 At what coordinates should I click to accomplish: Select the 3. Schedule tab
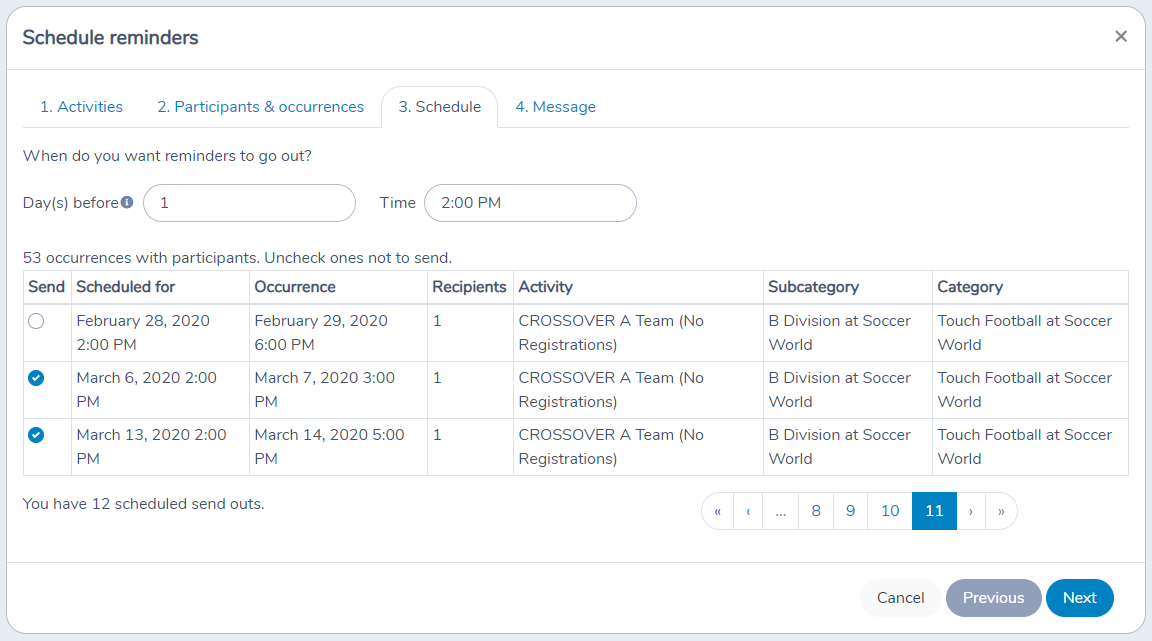pyautogui.click(x=439, y=107)
